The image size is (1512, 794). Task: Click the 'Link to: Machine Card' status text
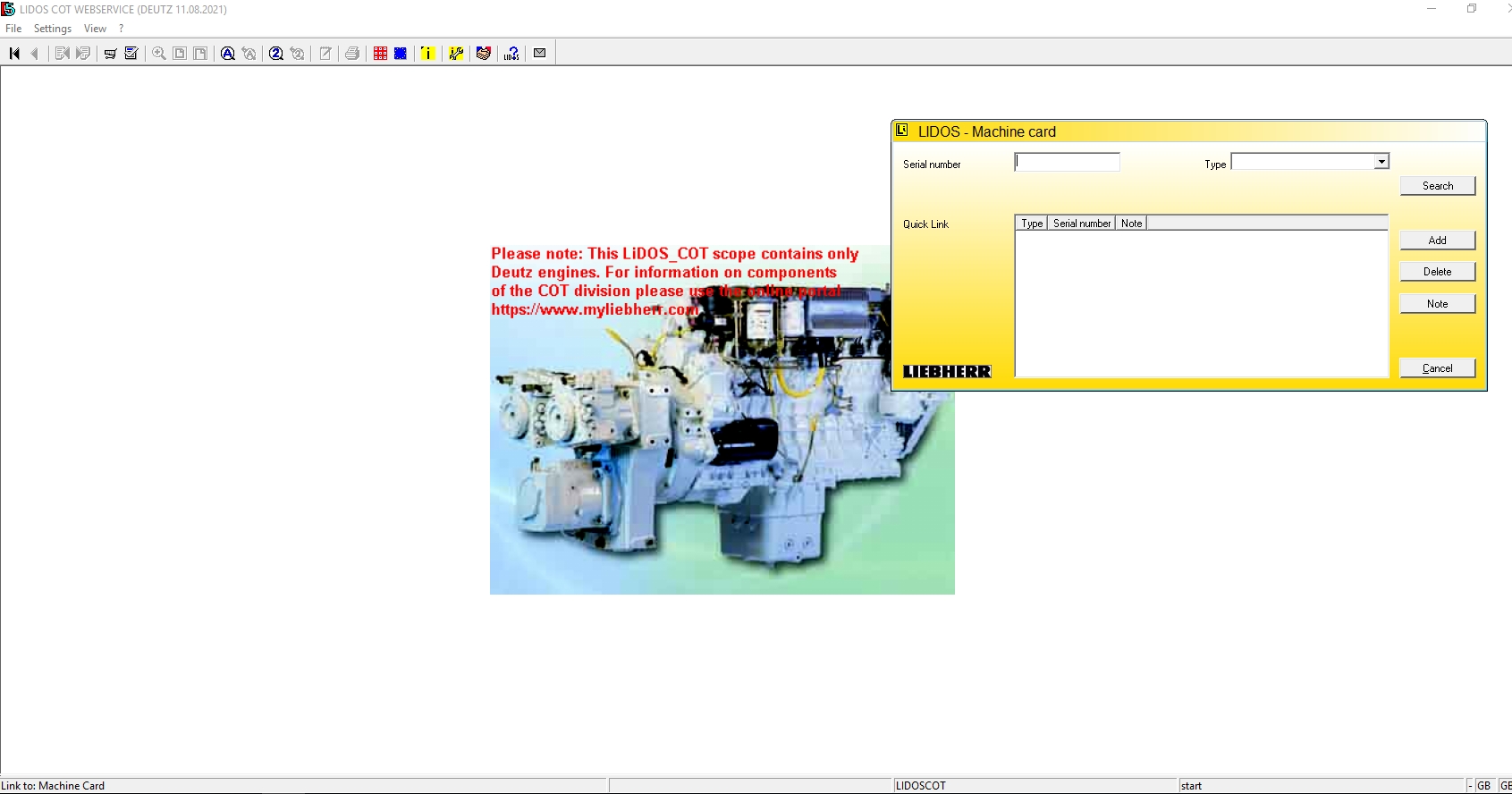[x=53, y=786]
